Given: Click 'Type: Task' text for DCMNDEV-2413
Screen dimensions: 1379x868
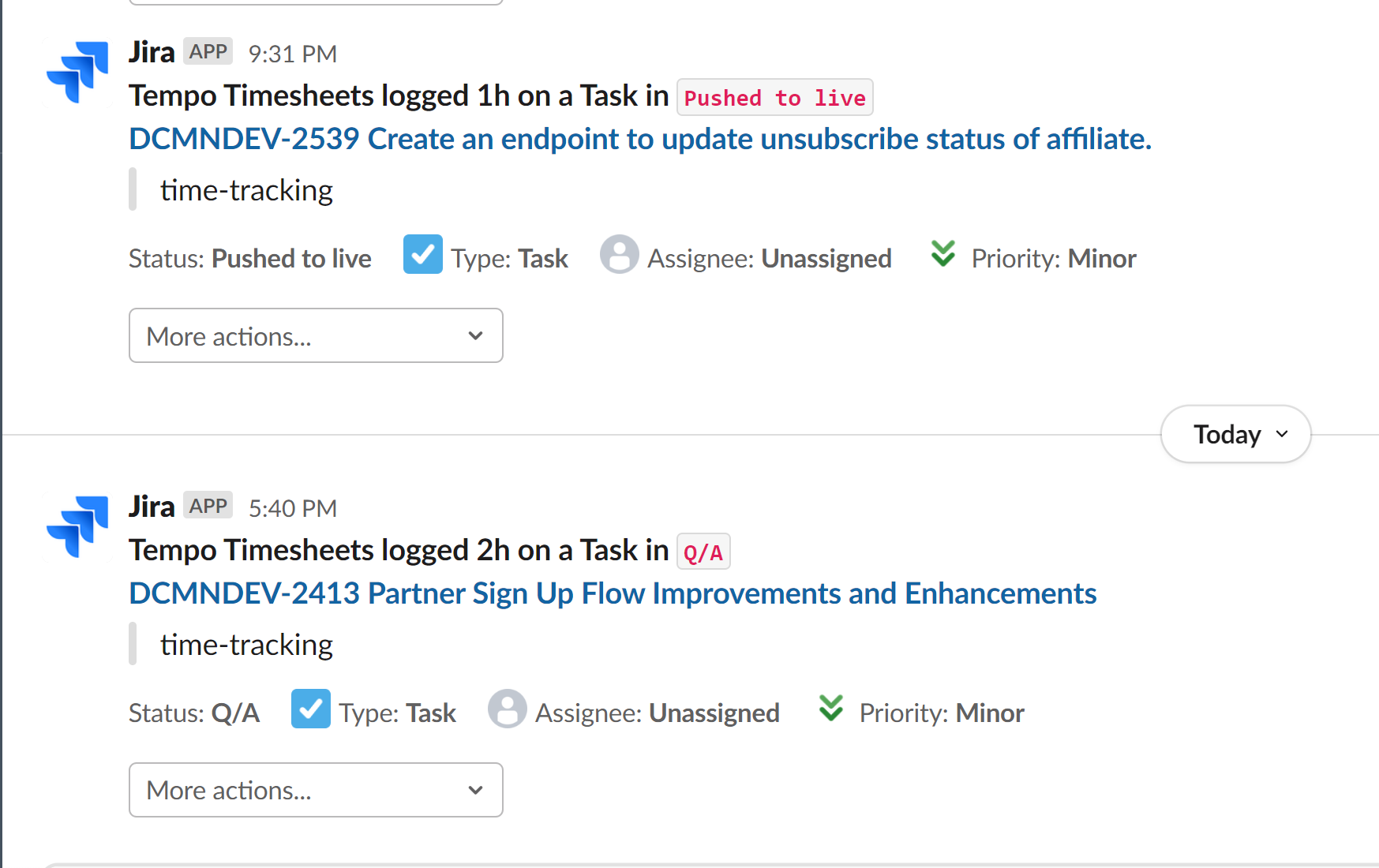Looking at the screenshot, I should coord(398,713).
